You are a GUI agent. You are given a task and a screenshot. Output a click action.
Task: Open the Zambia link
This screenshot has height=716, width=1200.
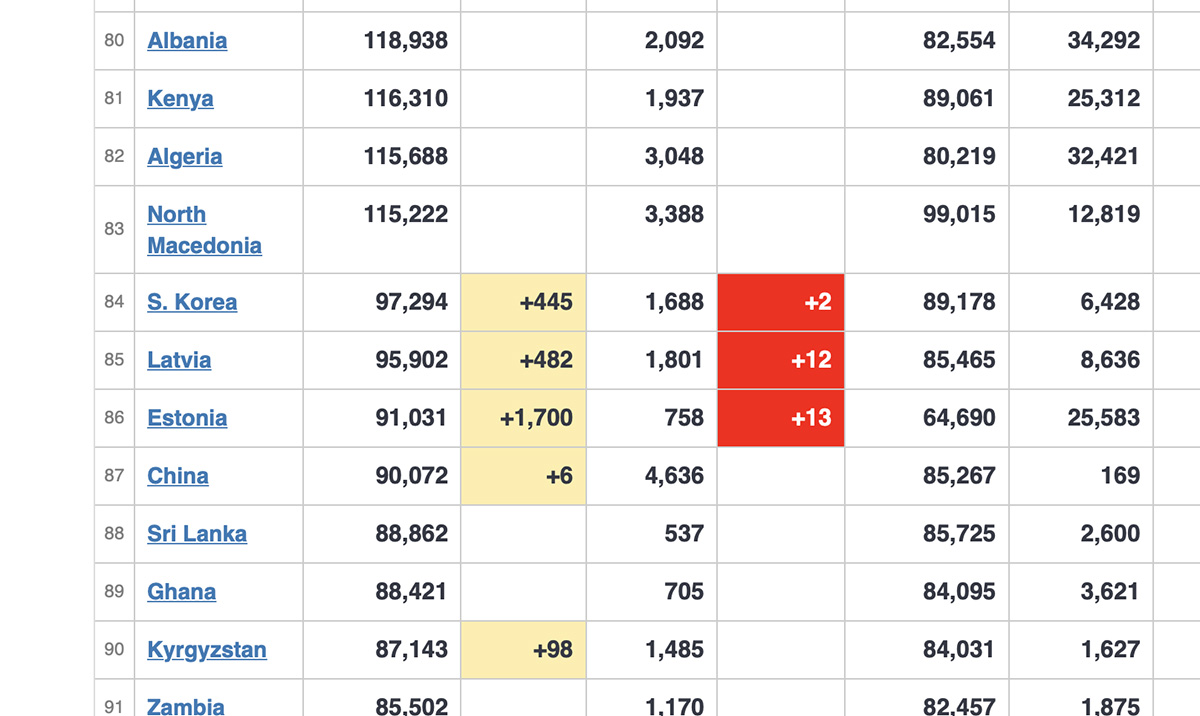pyautogui.click(x=186, y=706)
